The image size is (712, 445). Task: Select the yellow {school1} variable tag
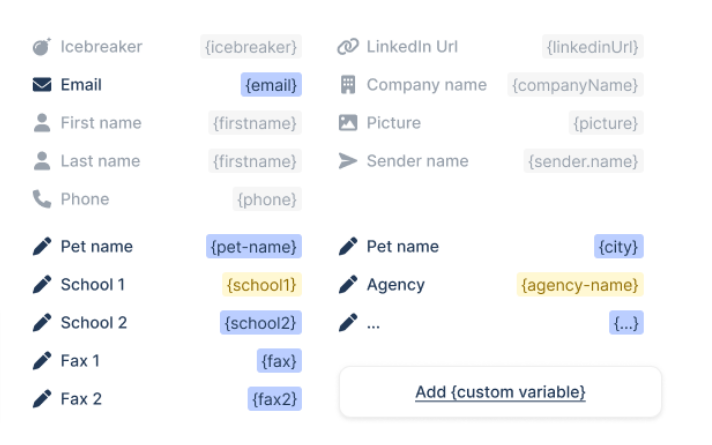262,285
